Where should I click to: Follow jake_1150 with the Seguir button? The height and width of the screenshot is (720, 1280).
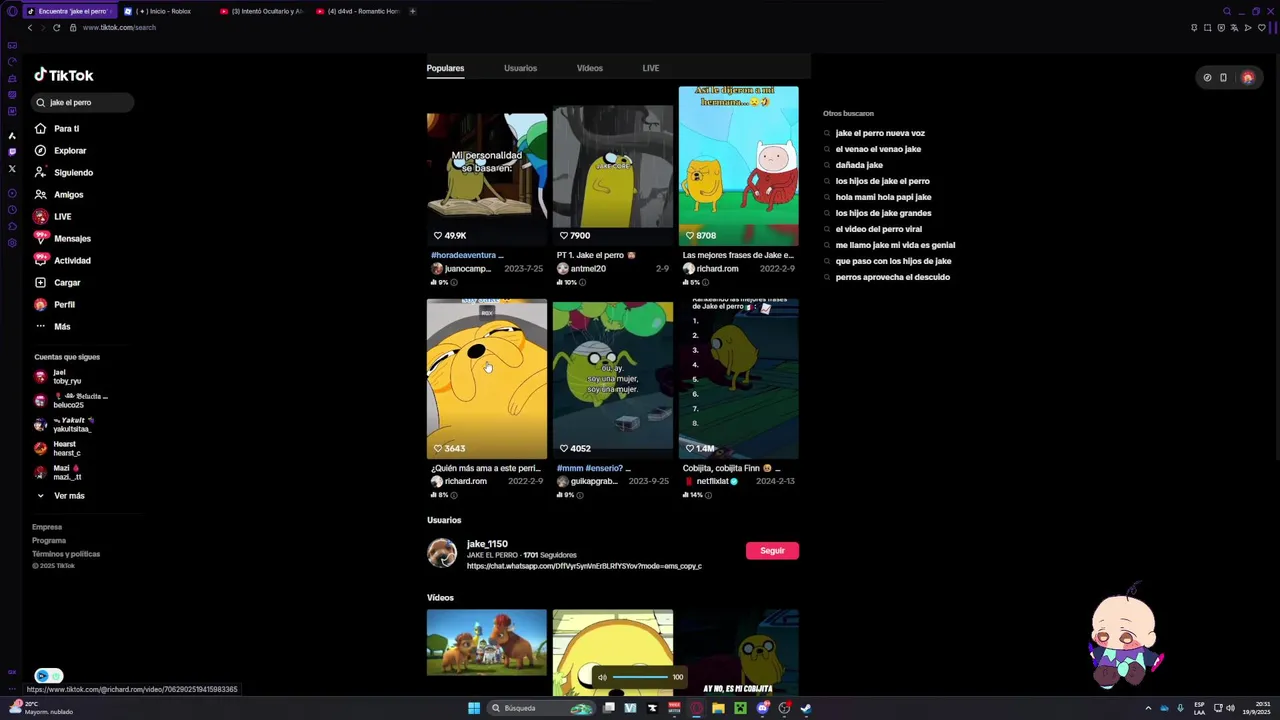[772, 550]
